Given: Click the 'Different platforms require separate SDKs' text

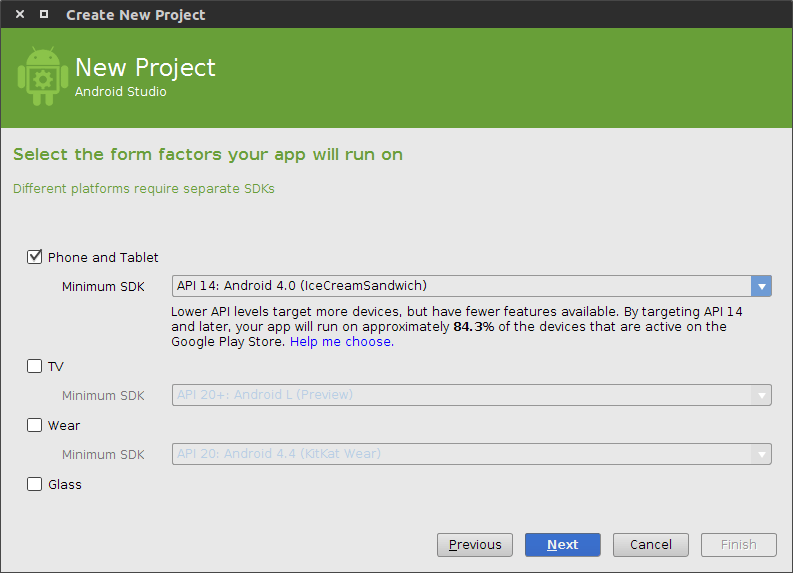Looking at the screenshot, I should [144, 189].
